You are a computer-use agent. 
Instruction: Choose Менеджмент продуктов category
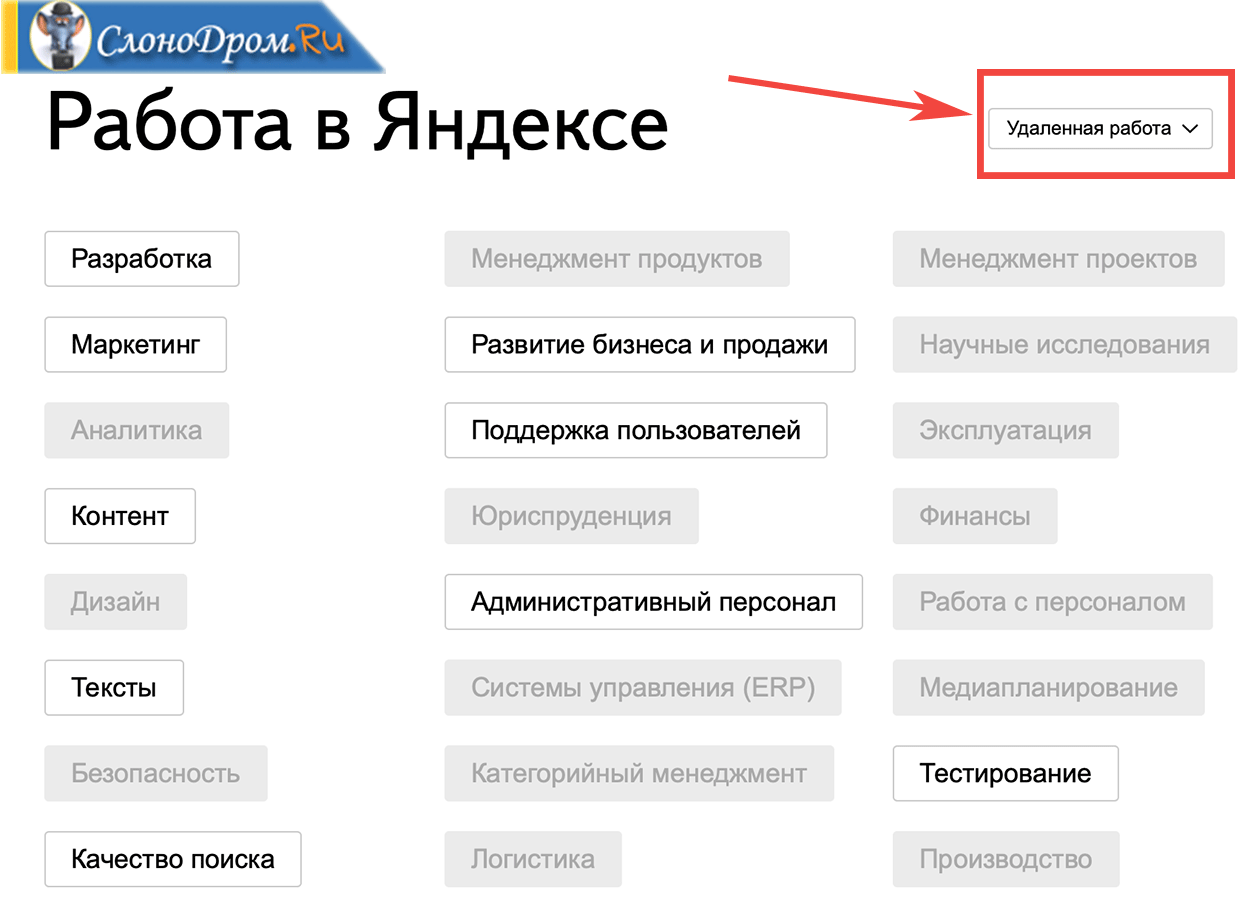(617, 259)
